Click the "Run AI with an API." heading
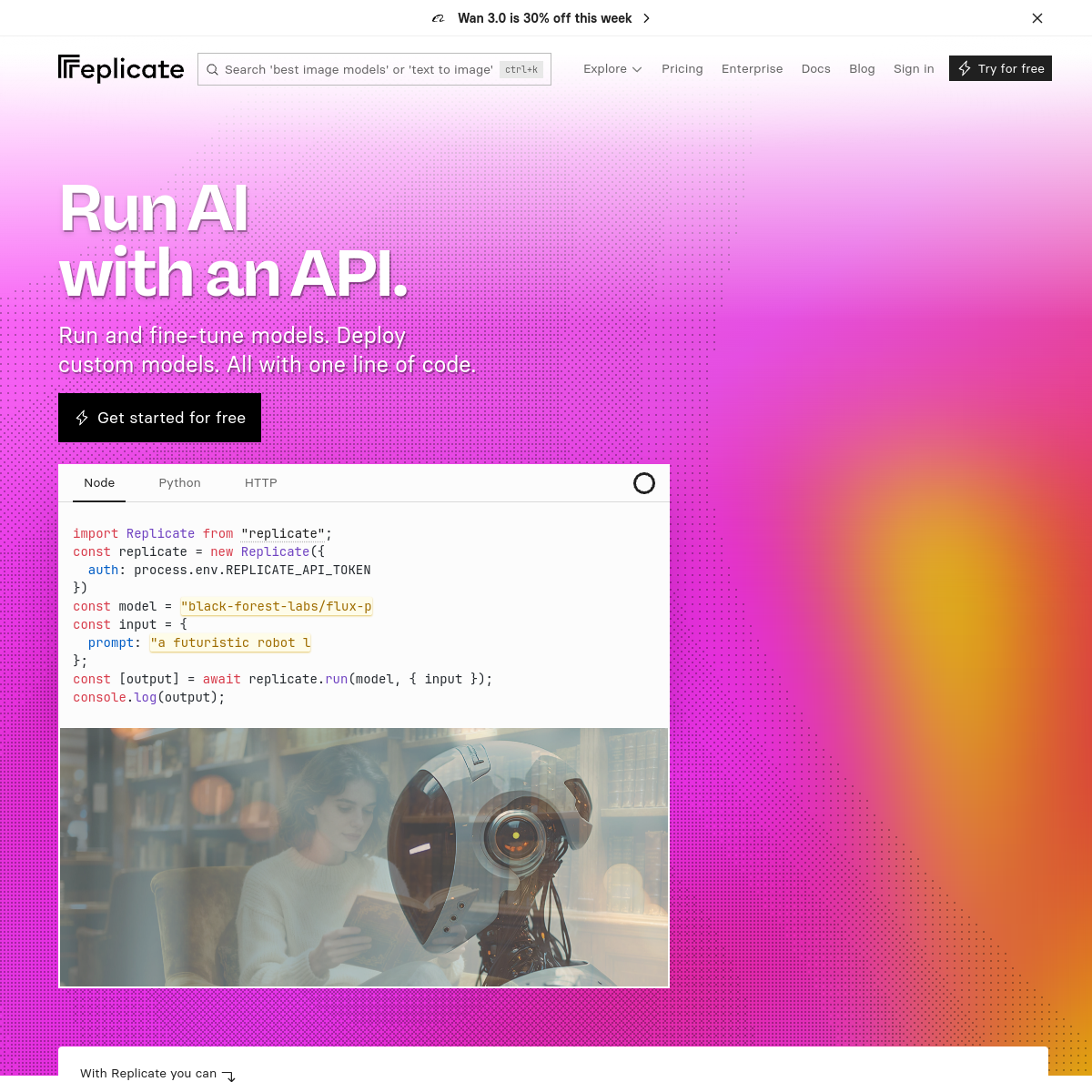Viewport: 1092px width, 1092px height. click(x=233, y=241)
